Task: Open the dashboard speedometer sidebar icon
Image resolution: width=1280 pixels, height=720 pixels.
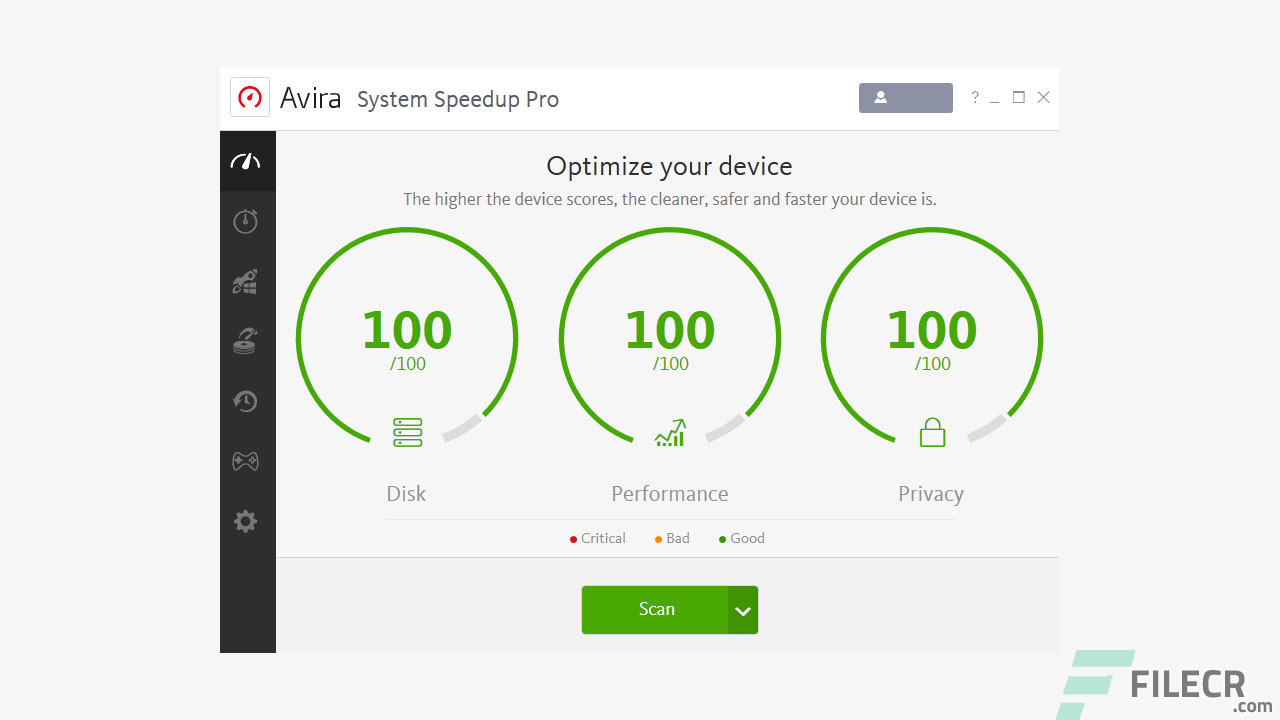Action: pyautogui.click(x=245, y=161)
